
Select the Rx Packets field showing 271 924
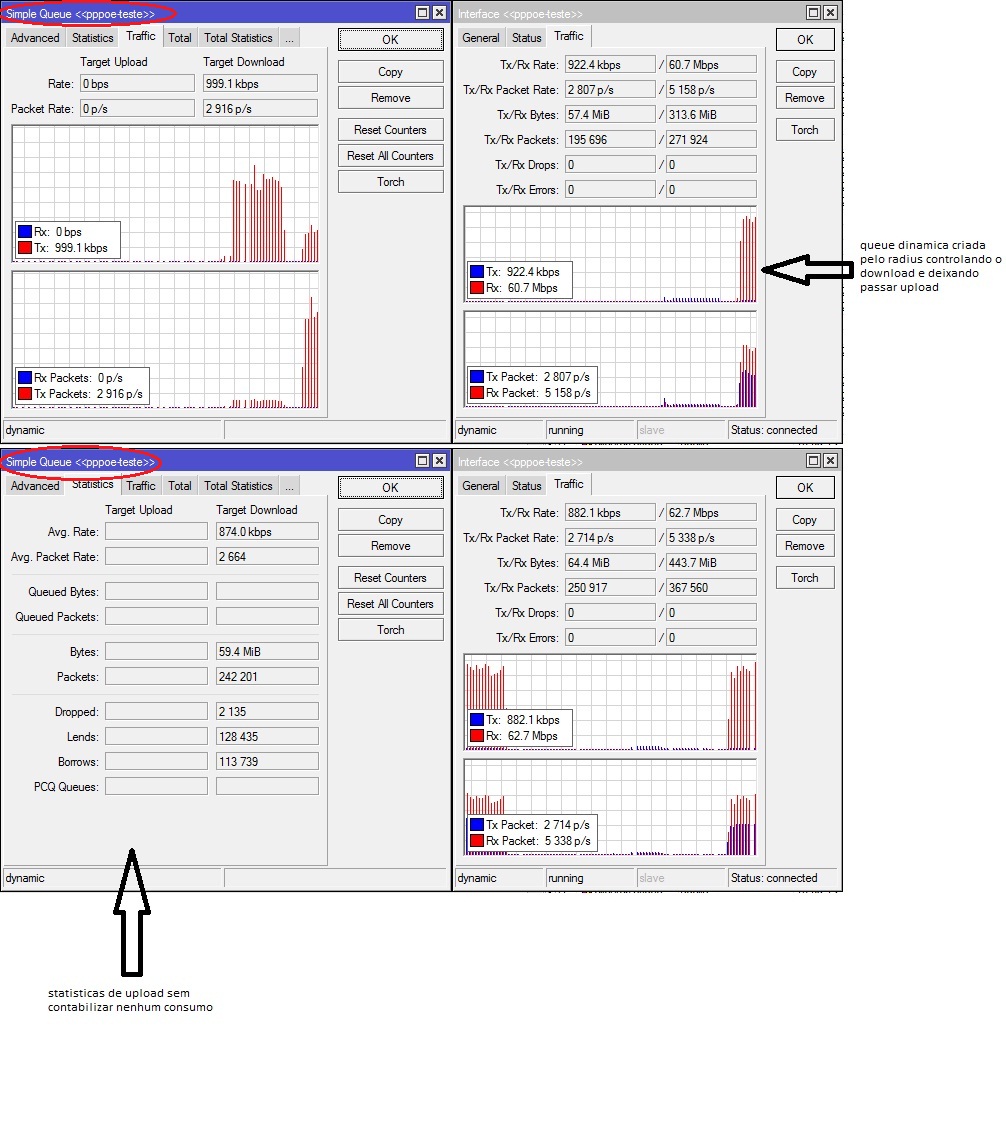point(711,140)
